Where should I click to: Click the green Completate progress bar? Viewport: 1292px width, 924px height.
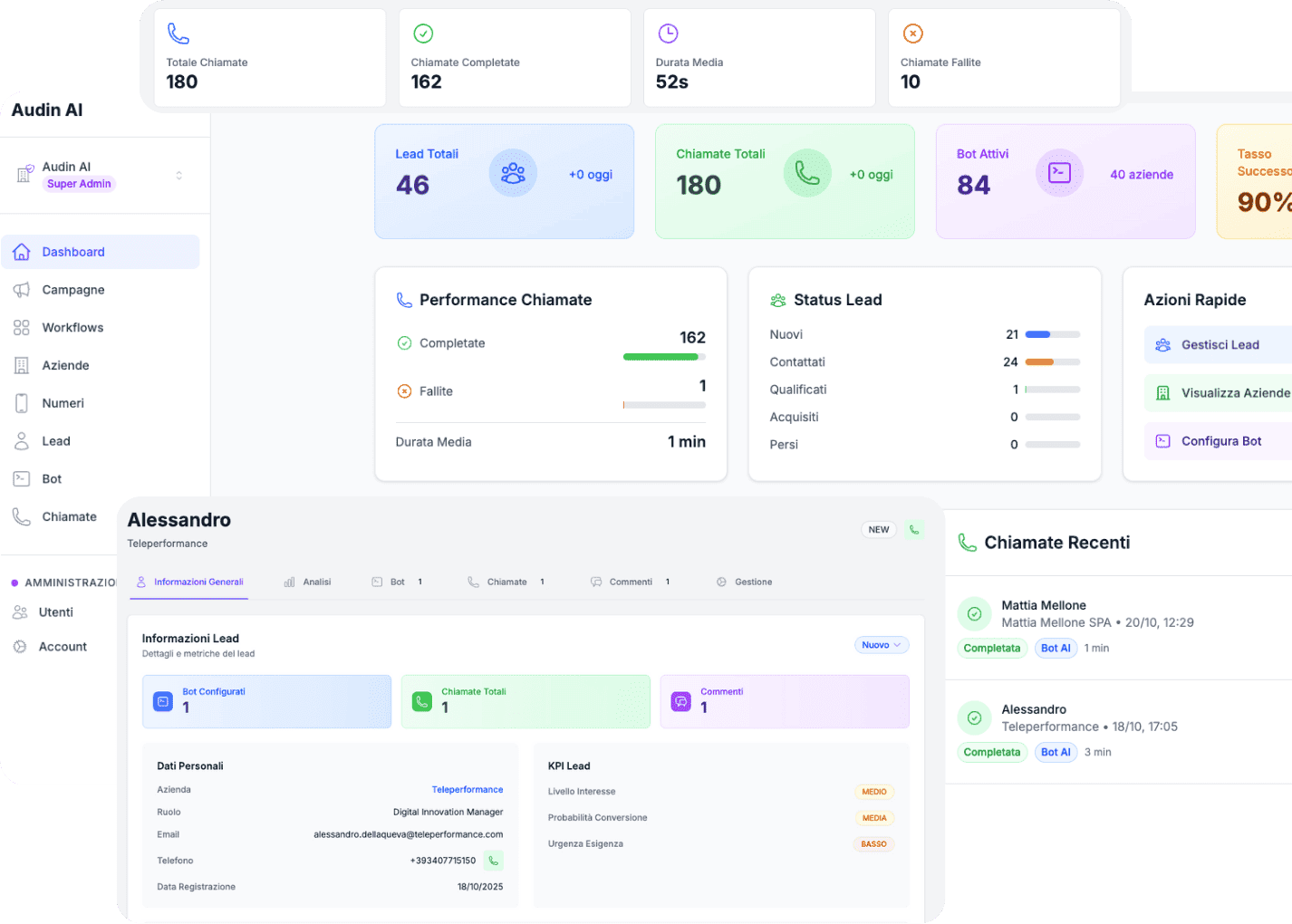pyautogui.click(x=660, y=357)
